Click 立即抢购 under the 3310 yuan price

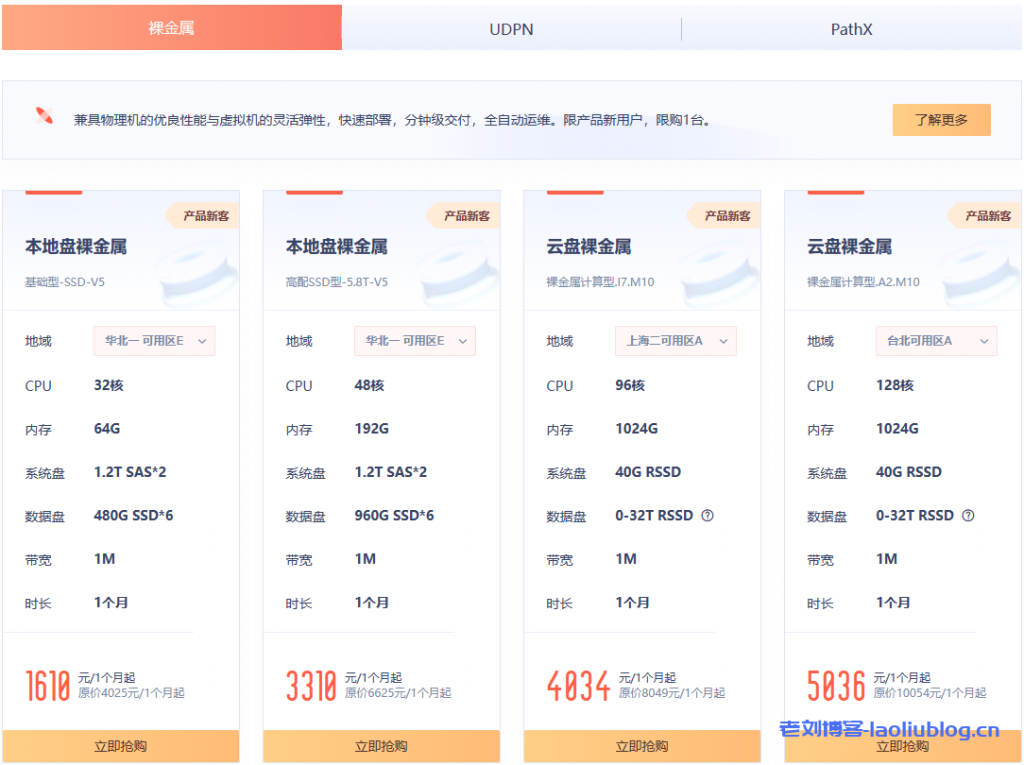tap(381, 746)
